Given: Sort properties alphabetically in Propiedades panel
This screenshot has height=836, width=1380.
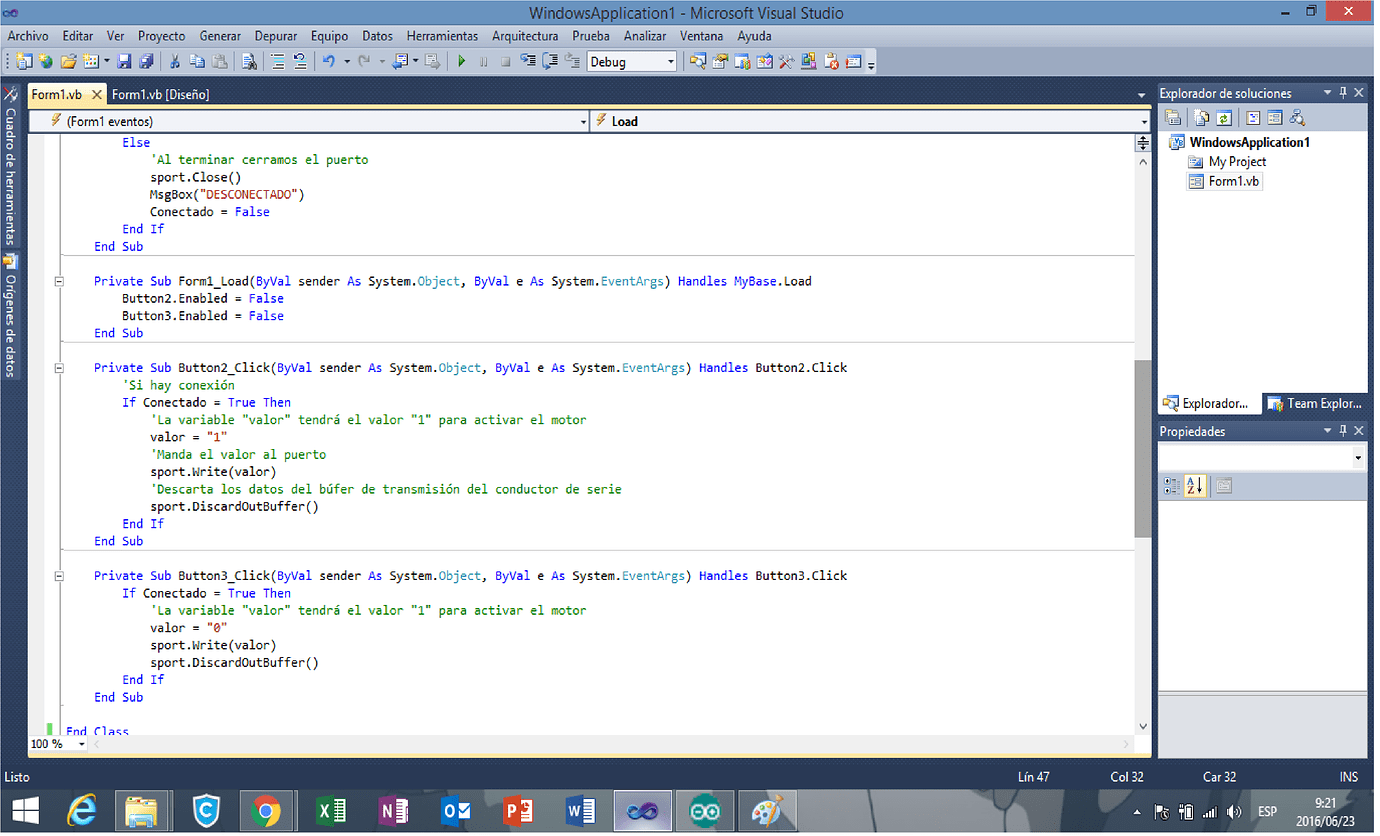Looking at the screenshot, I should (x=1196, y=486).
